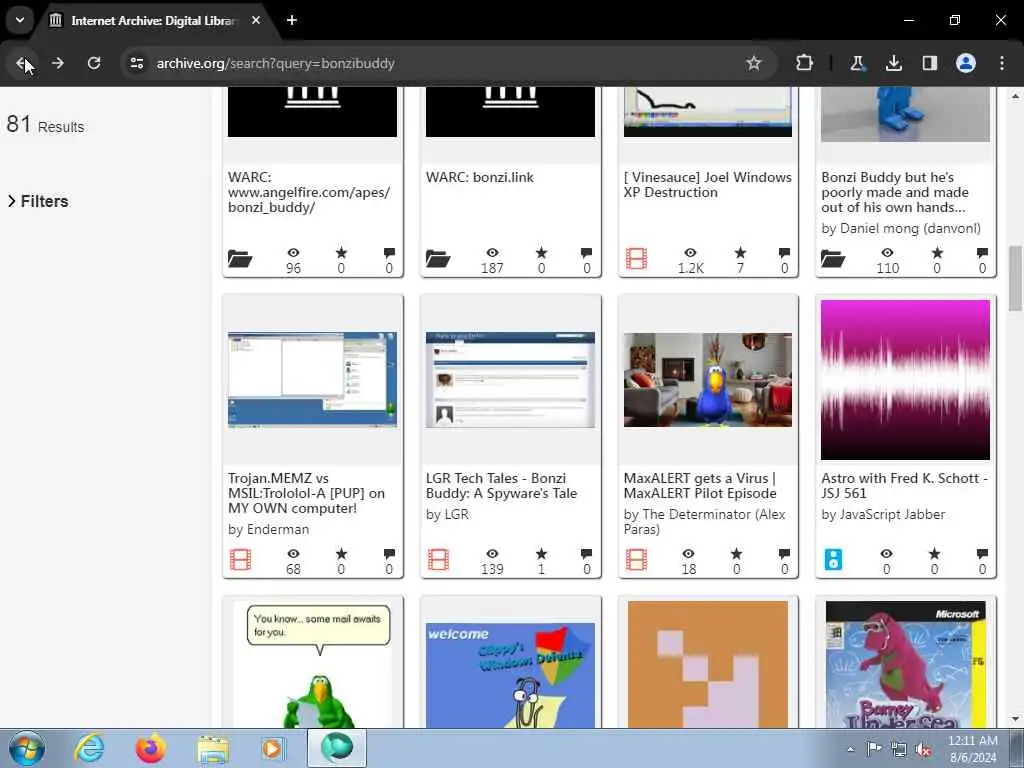This screenshot has height=768, width=1024.
Task: Click the MaxALERT blue bird thumbnail
Action: coord(708,379)
